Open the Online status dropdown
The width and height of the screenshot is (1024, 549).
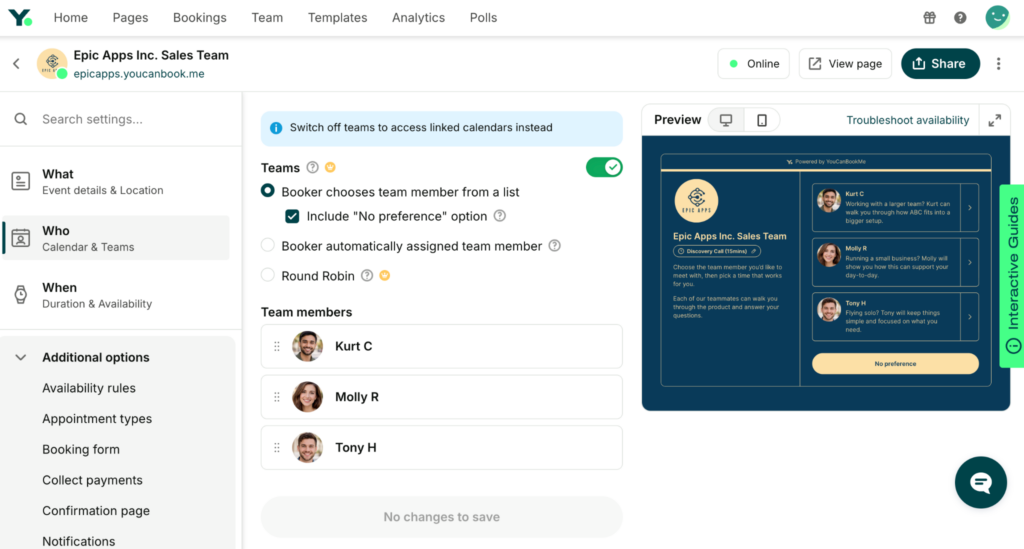pyautogui.click(x=754, y=63)
